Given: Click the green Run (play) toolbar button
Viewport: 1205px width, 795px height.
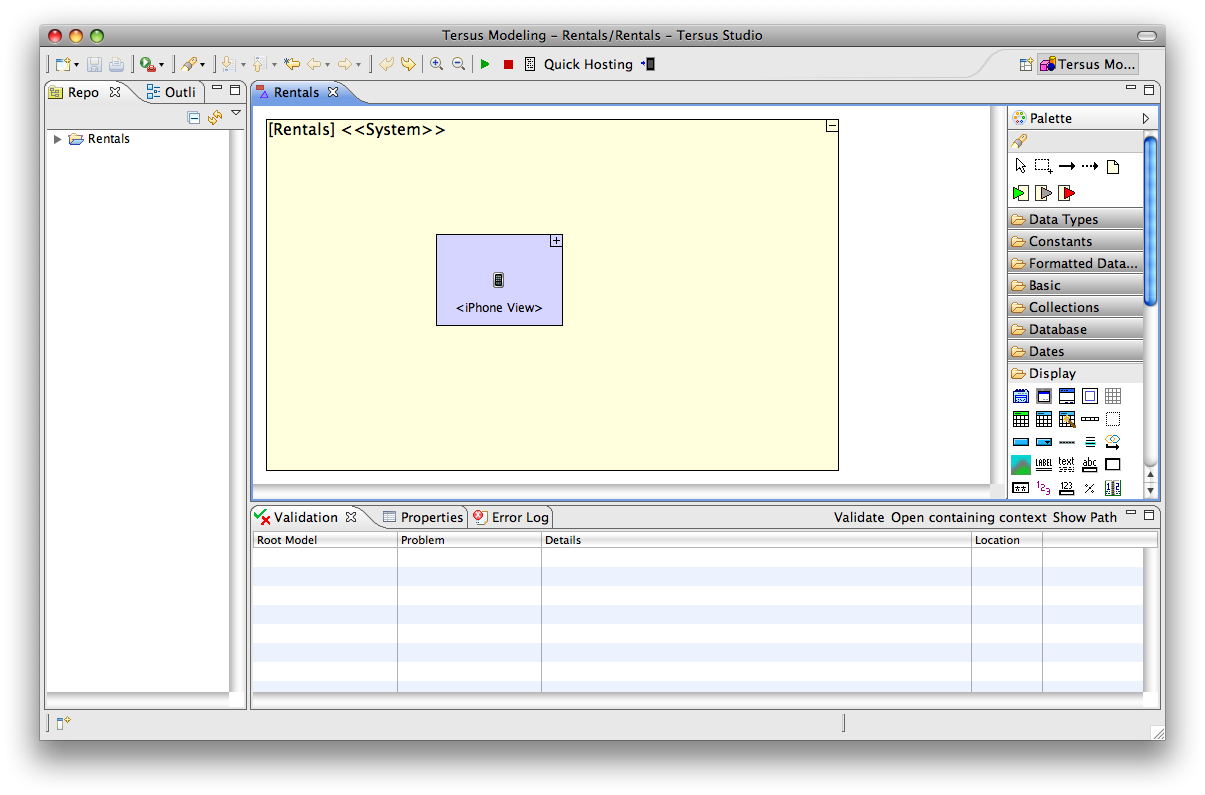Looking at the screenshot, I should [x=485, y=64].
